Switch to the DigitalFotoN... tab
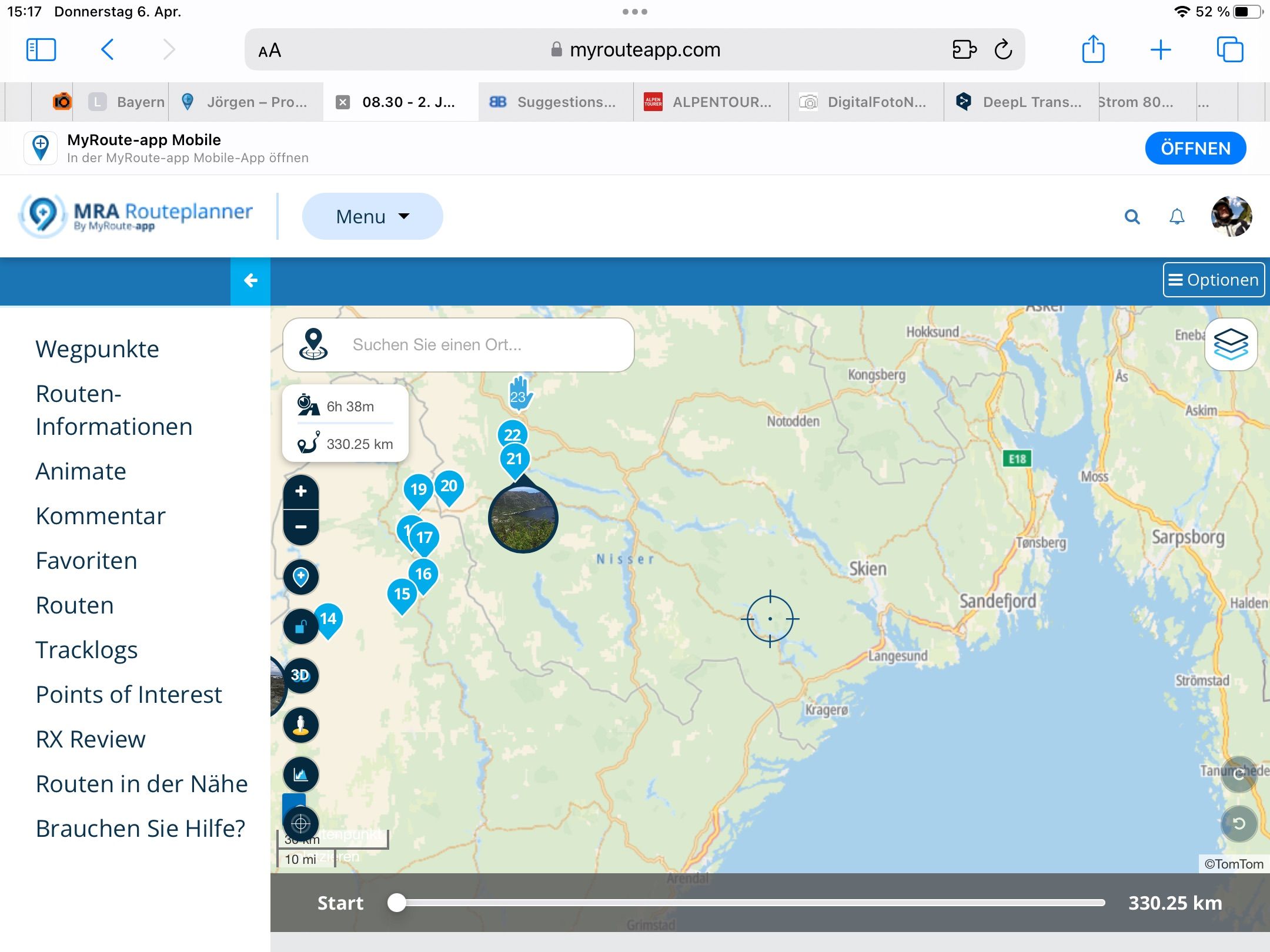 click(866, 102)
